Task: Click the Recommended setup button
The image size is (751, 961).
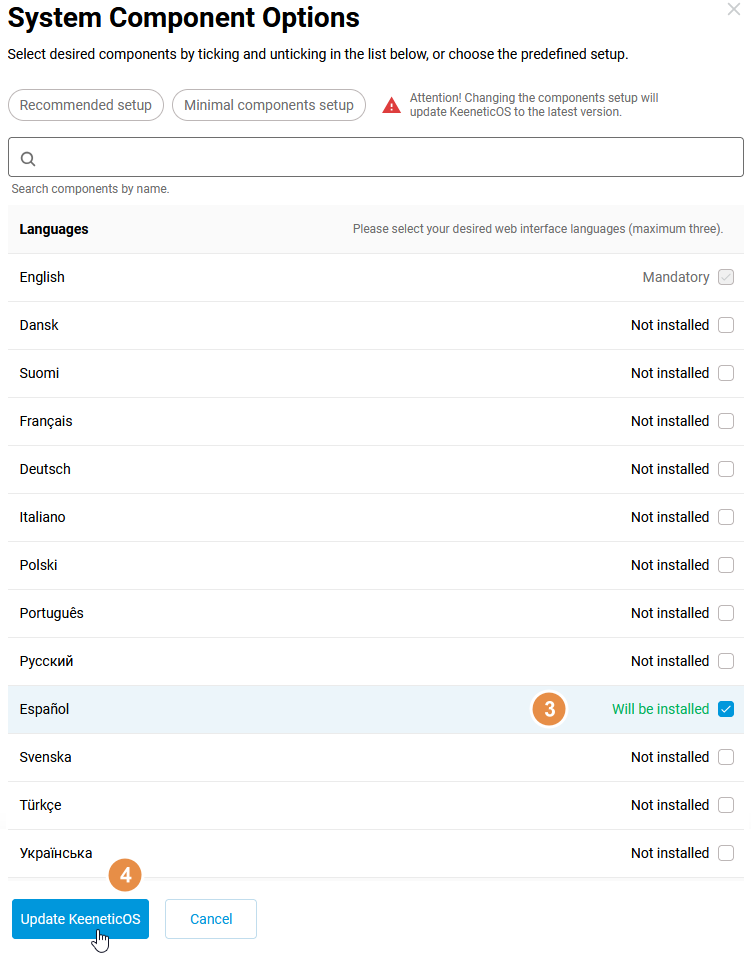Action: point(86,105)
